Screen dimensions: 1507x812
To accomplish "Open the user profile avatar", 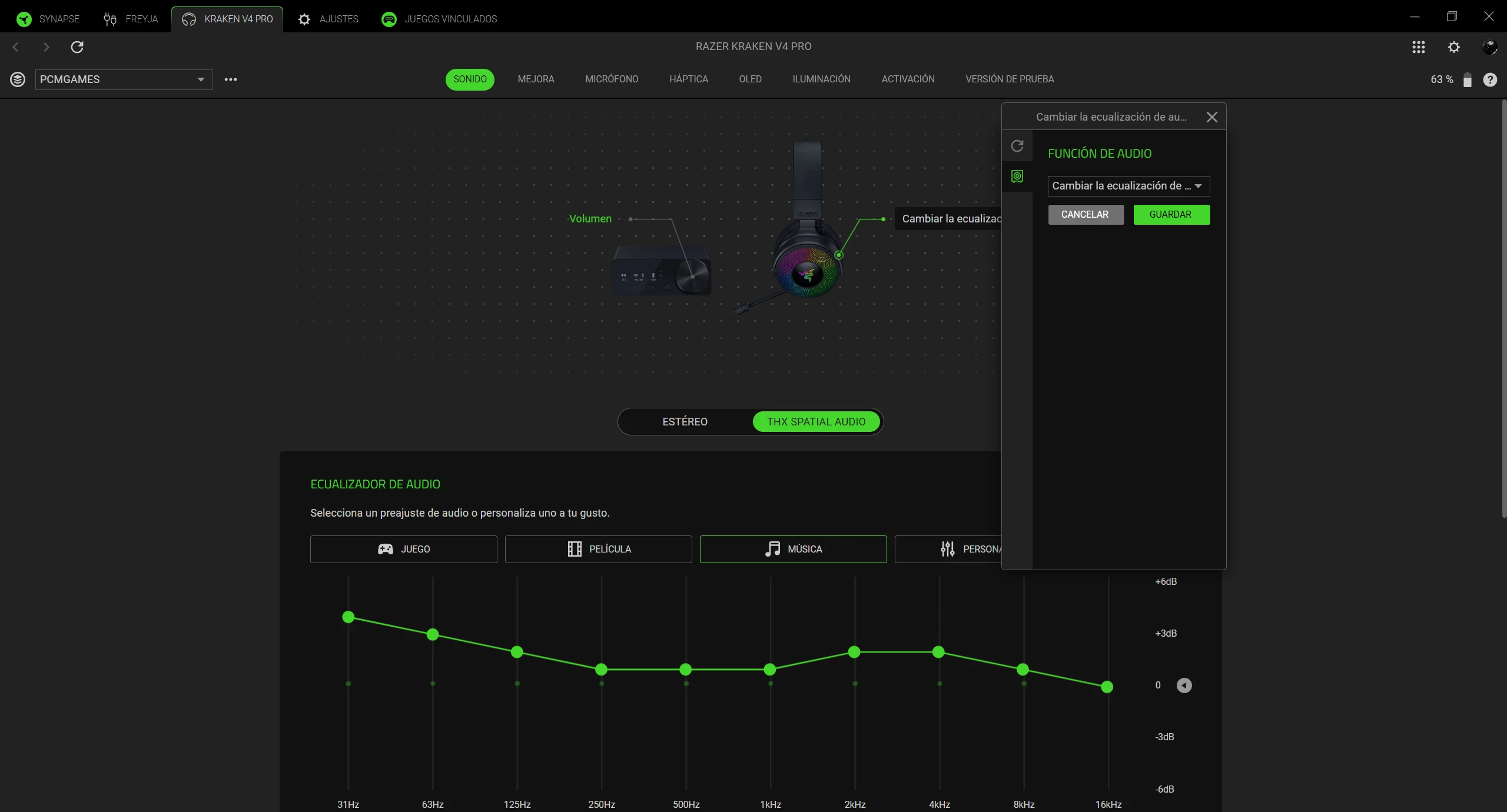I will pos(1489,47).
